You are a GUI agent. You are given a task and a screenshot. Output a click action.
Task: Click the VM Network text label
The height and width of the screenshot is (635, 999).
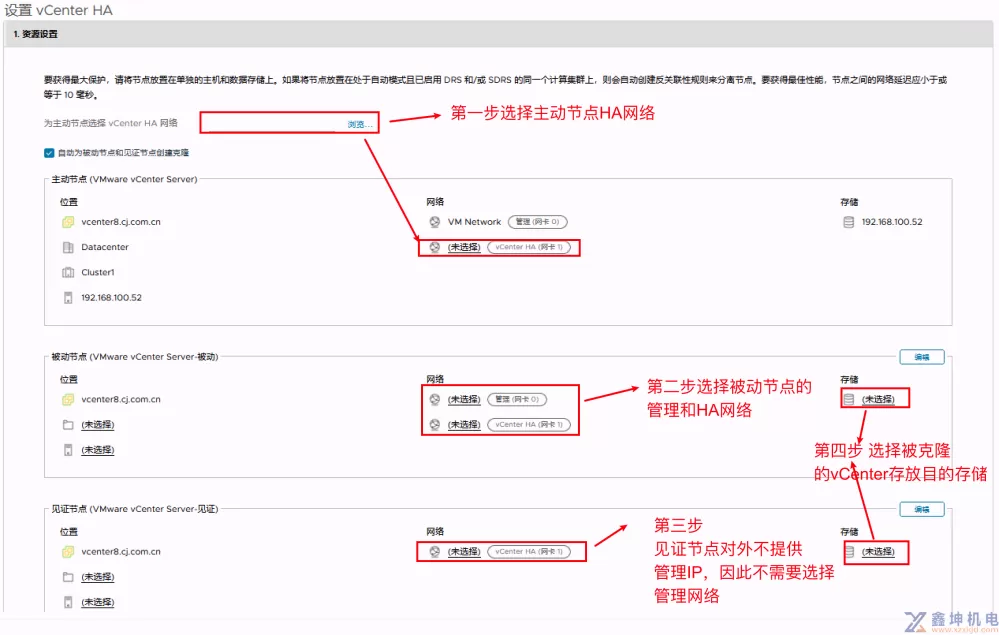coord(474,222)
